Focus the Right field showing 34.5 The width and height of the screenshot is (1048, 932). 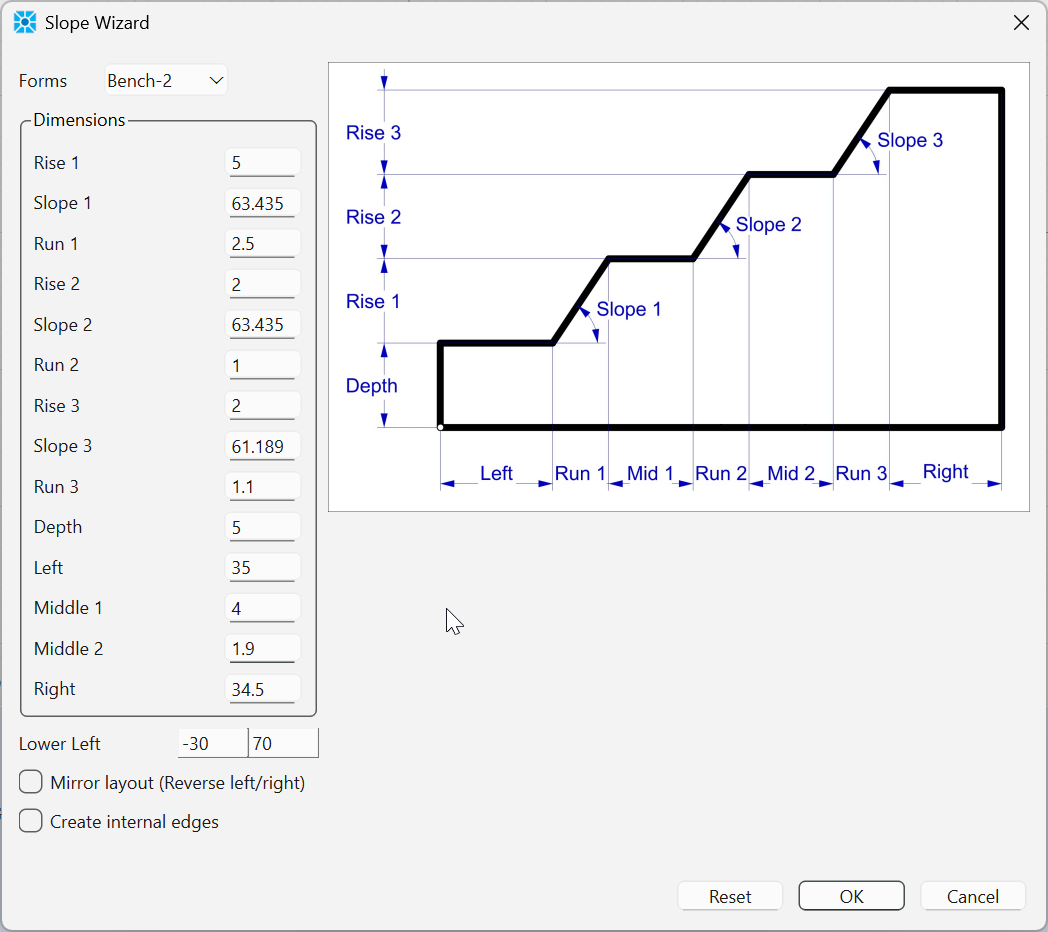(x=263, y=689)
